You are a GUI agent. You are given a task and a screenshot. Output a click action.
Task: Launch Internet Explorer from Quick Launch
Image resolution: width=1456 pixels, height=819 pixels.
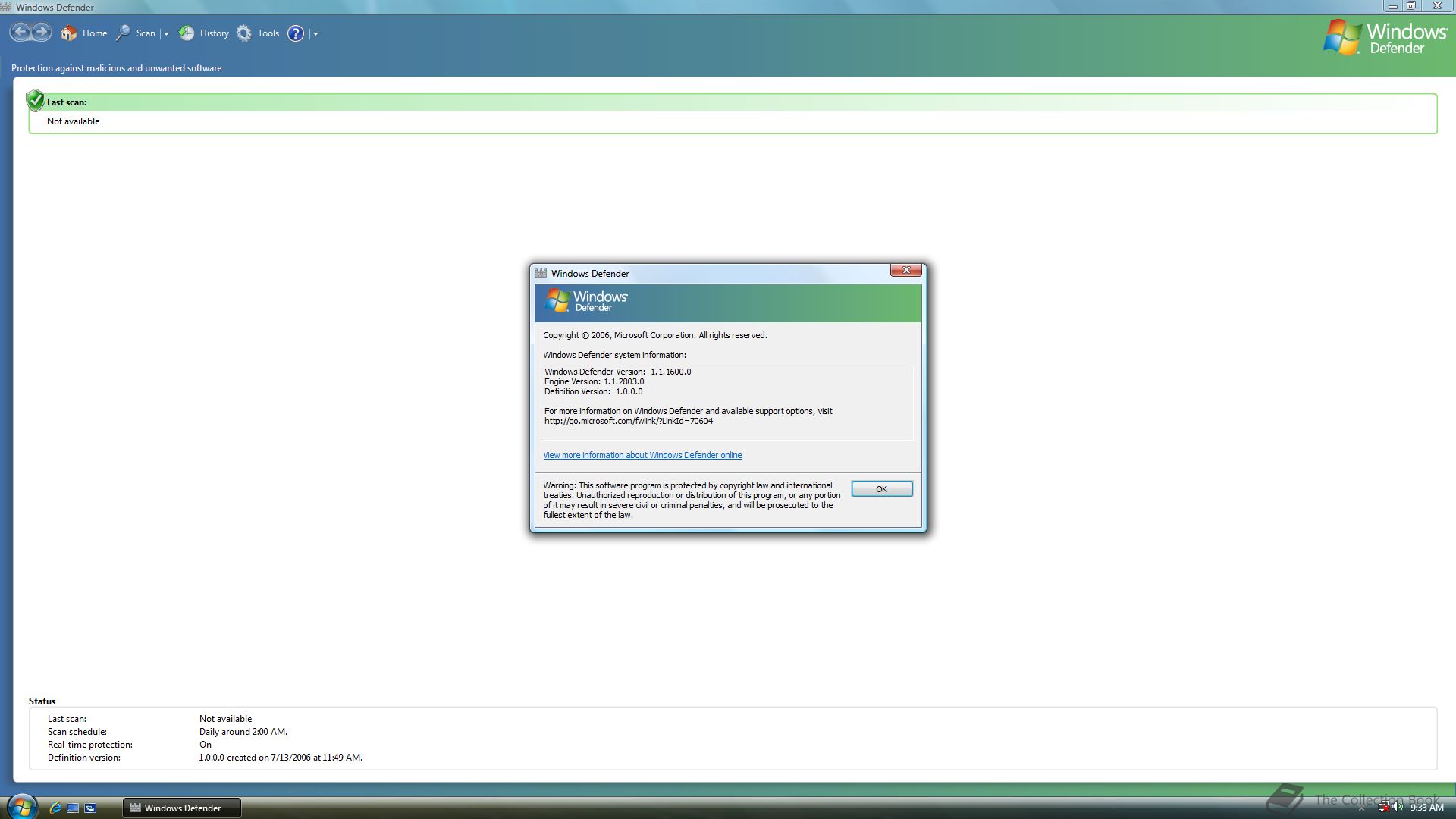coord(55,808)
